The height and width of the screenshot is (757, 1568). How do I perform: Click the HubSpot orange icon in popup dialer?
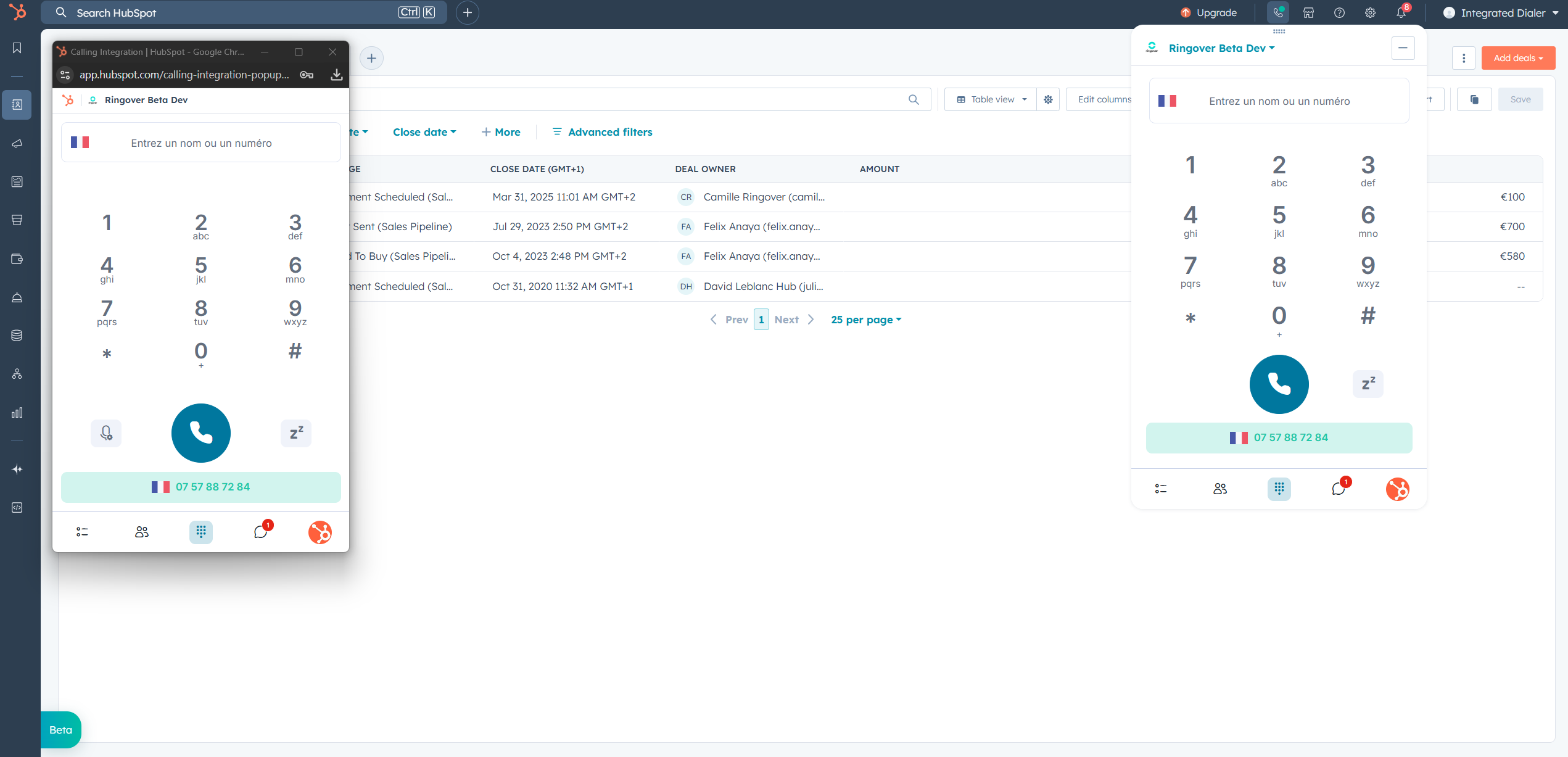point(320,532)
